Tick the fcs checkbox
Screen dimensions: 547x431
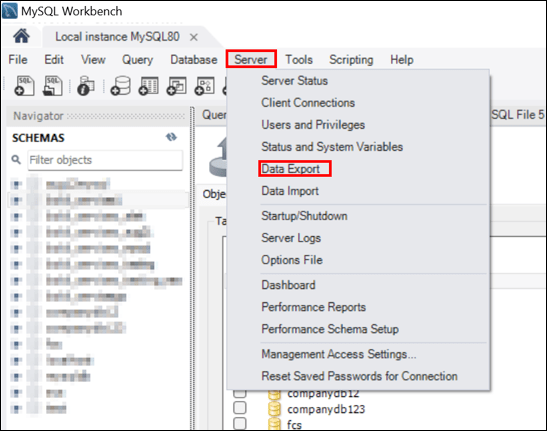240,423
